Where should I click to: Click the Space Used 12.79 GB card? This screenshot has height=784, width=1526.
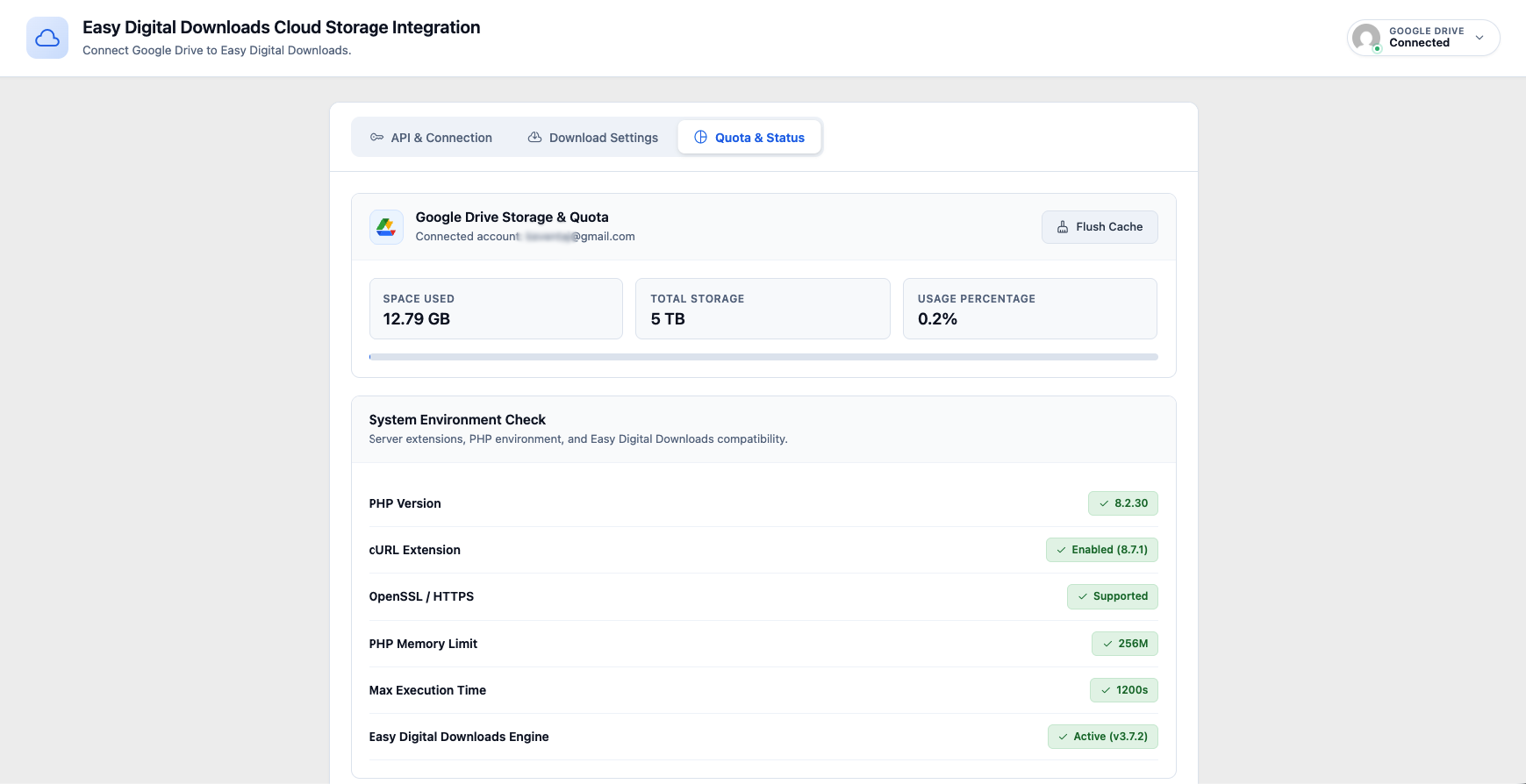click(x=496, y=309)
